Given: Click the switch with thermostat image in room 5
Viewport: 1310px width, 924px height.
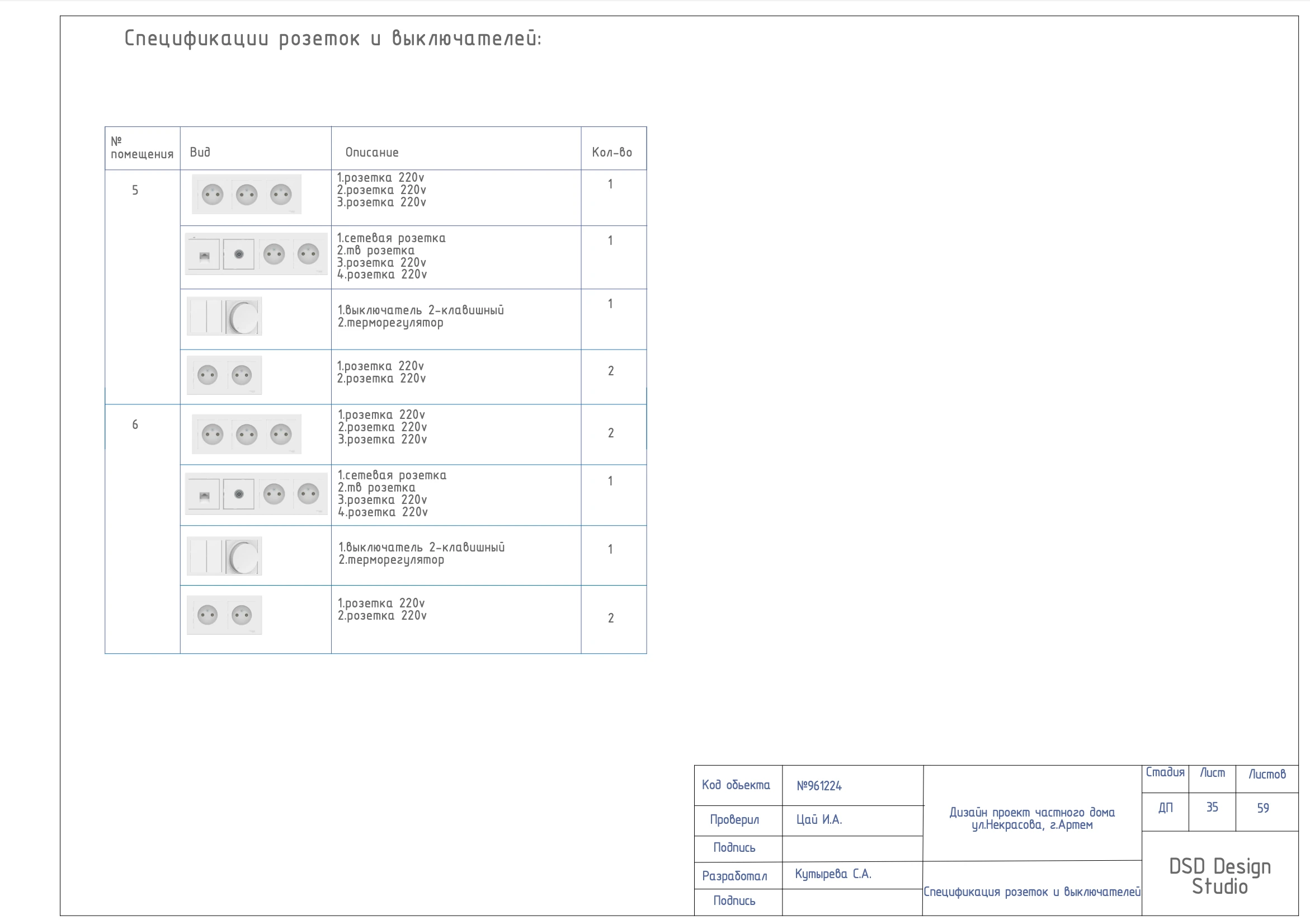Looking at the screenshot, I should [x=224, y=316].
